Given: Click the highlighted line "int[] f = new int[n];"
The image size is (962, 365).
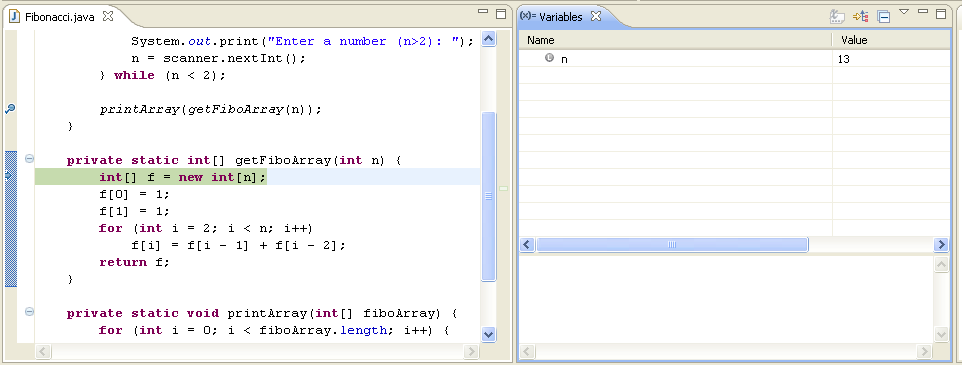Looking at the screenshot, I should pos(182,177).
